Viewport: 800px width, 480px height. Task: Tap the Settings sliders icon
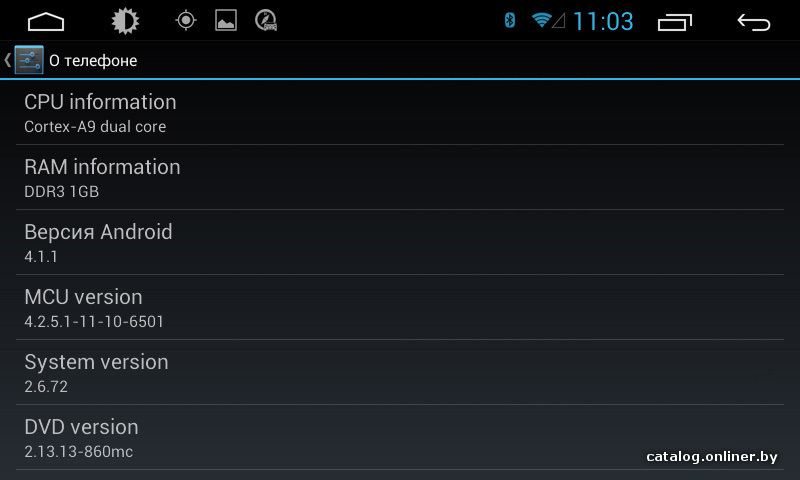pos(29,60)
